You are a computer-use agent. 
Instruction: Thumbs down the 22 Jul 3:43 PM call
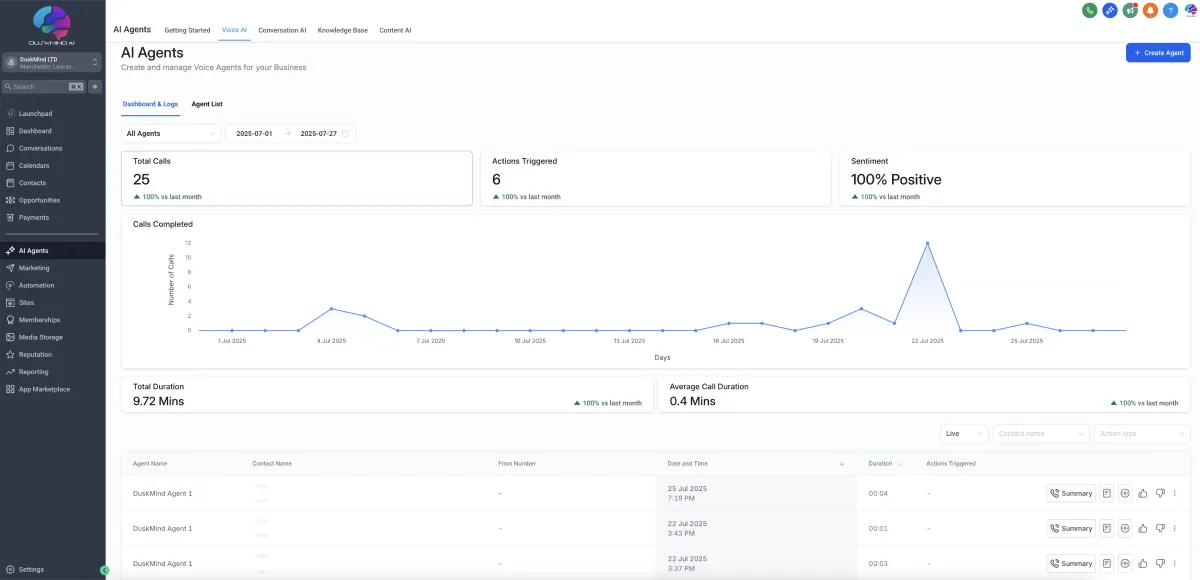1160,528
